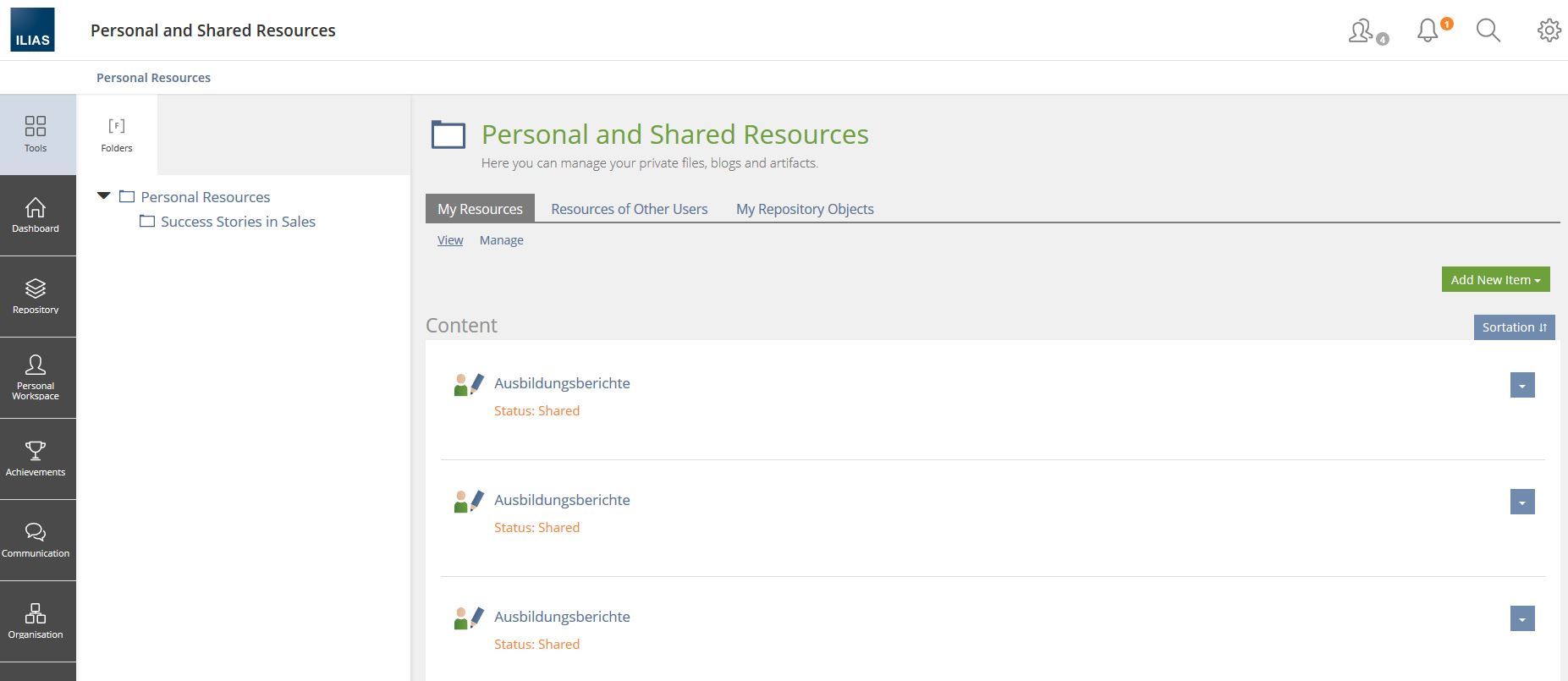Select the Folders tool icon
This screenshot has width=1568, height=681.
(117, 135)
